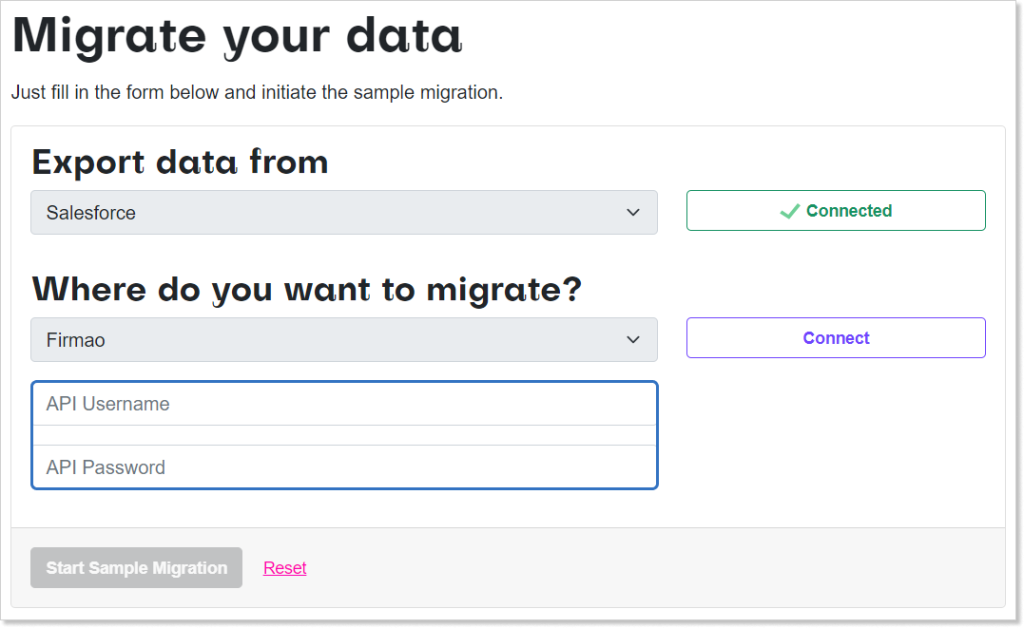Click the Reset link
The width and height of the screenshot is (1024, 628).
tap(285, 568)
